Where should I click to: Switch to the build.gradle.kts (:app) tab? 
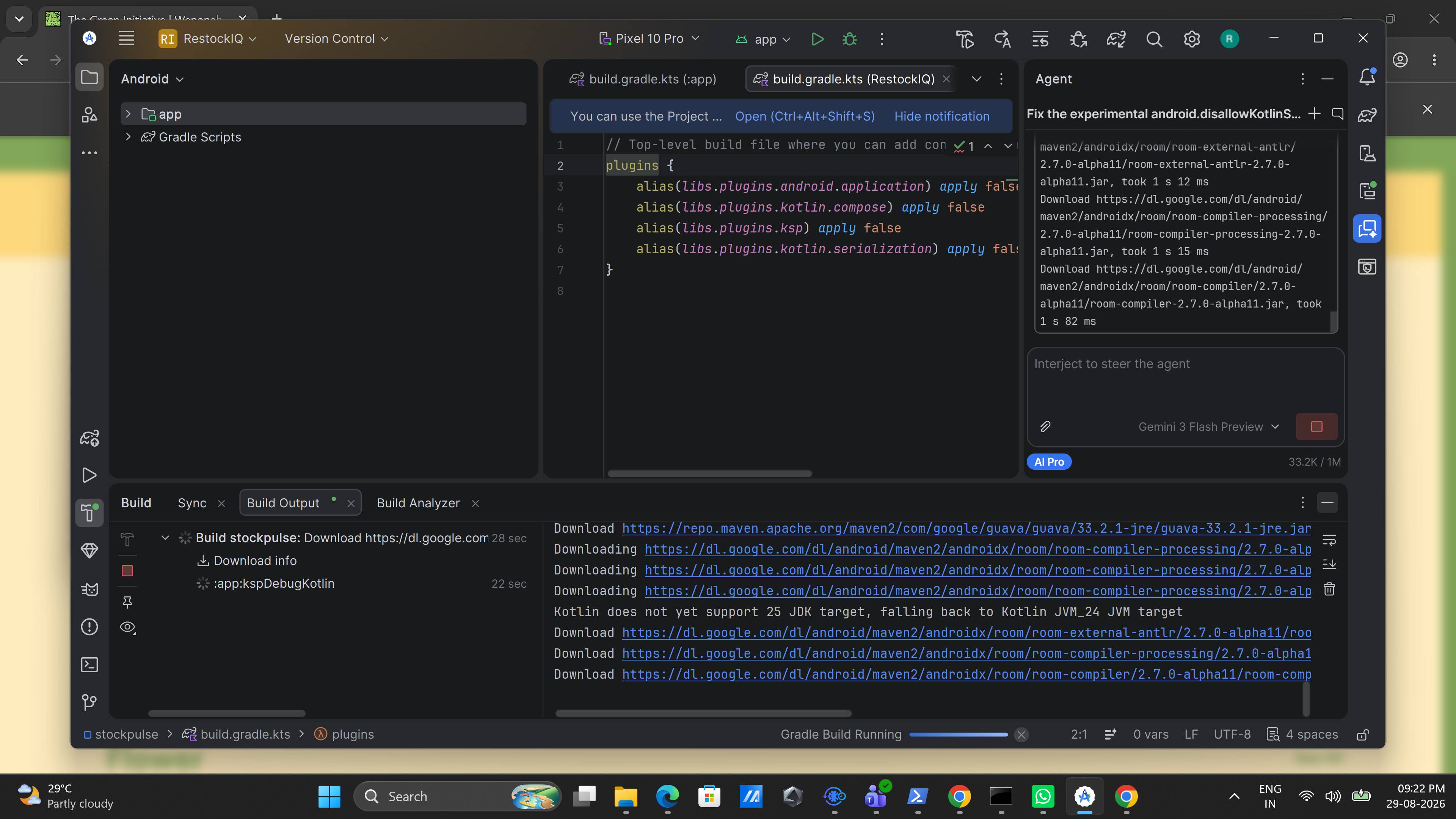coord(643,79)
